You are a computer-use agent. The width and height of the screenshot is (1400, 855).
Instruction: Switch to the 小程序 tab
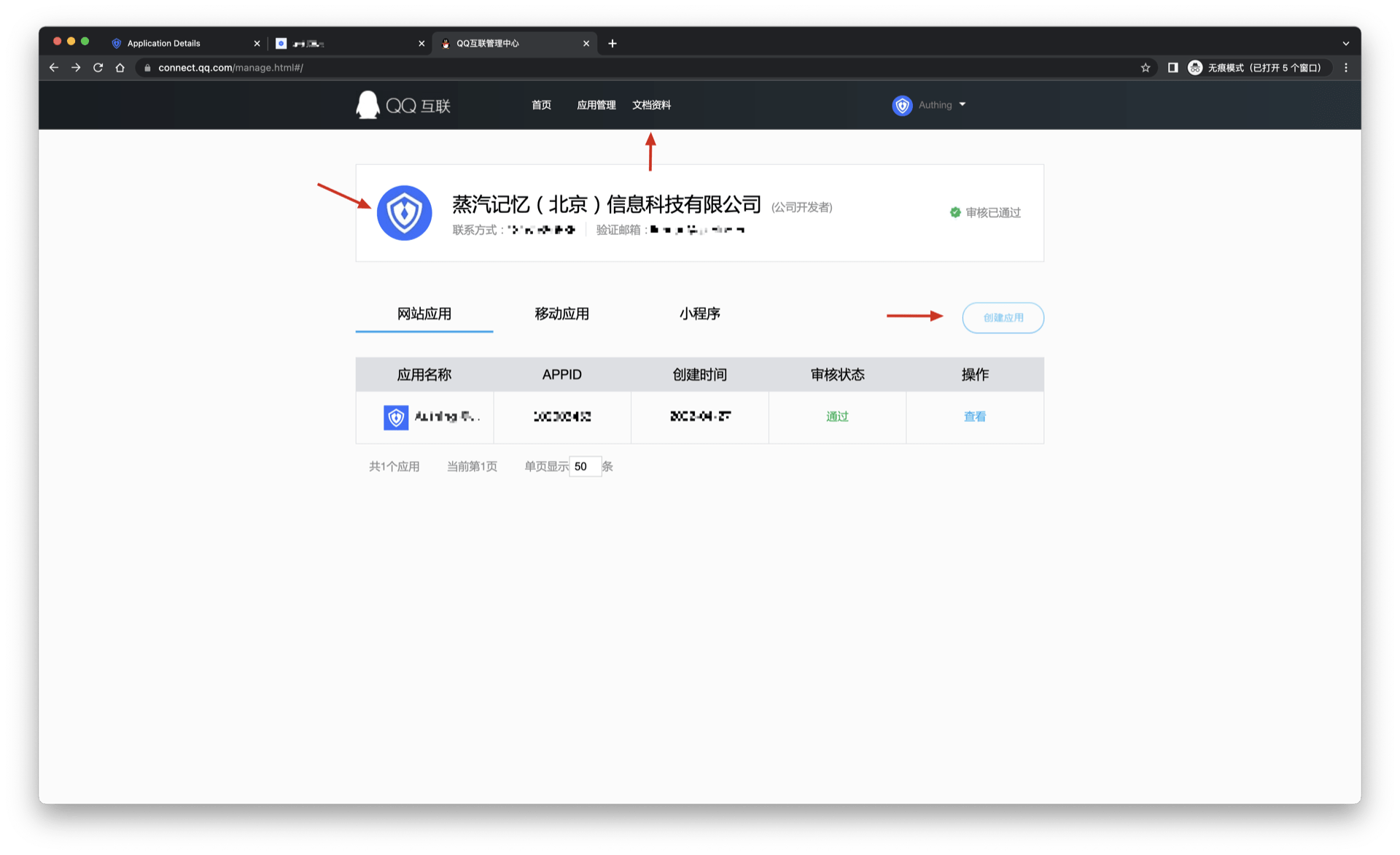coord(699,314)
